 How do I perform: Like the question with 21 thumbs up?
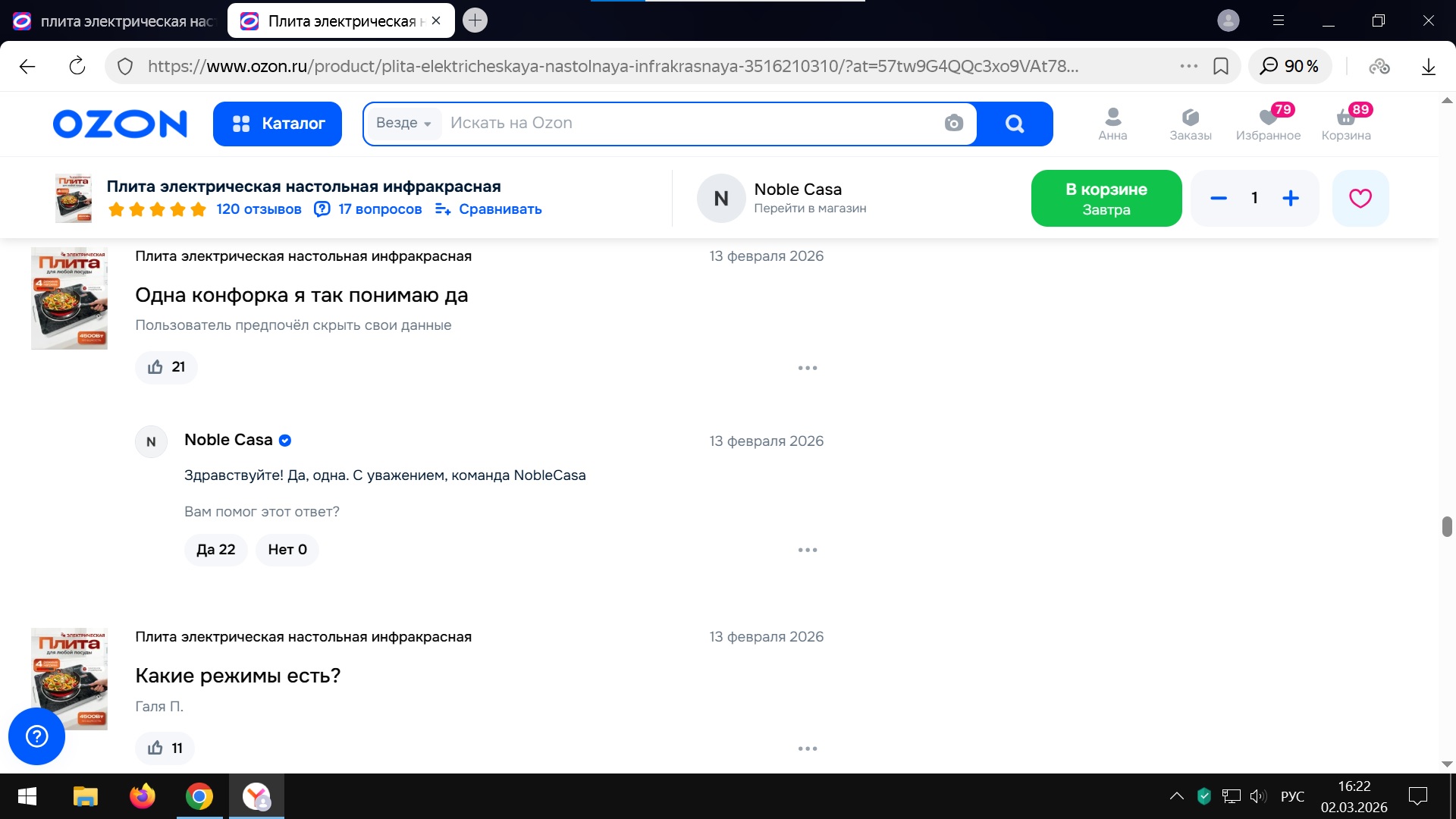click(x=166, y=367)
